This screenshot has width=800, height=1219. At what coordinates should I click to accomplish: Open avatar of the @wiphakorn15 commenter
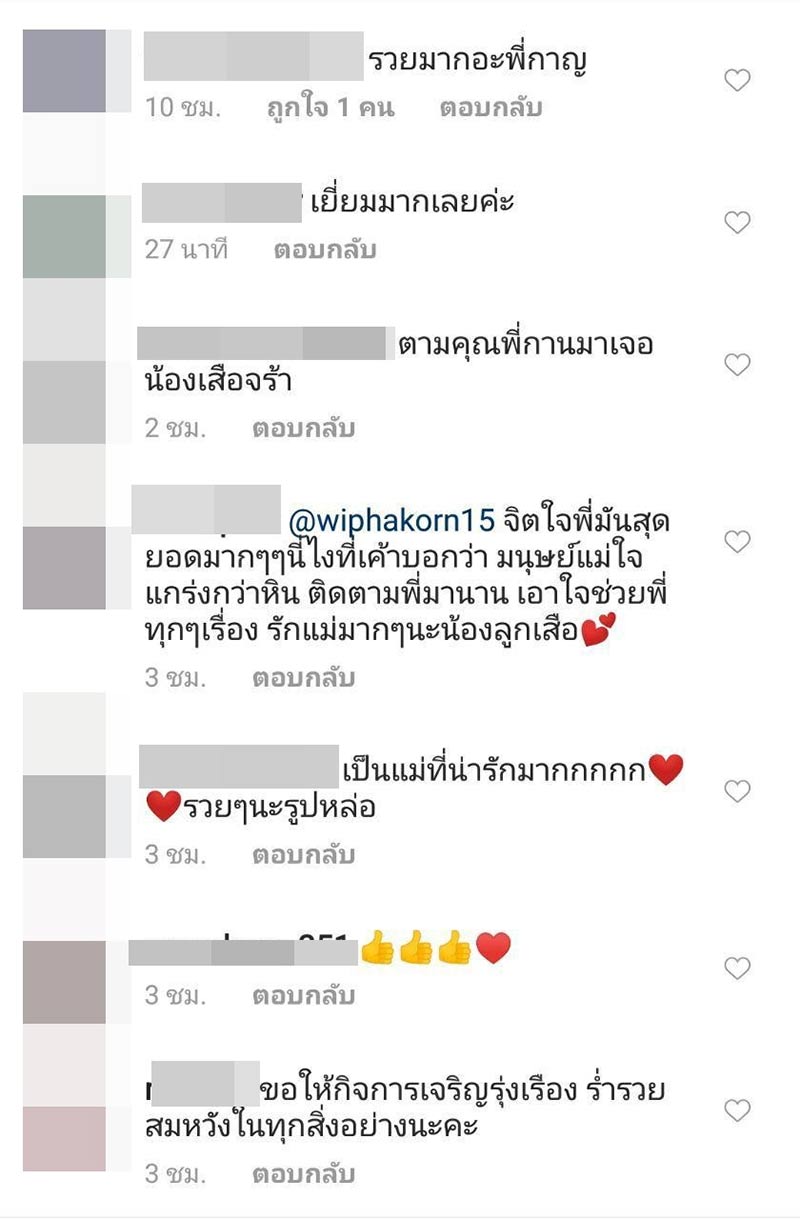[x=64, y=567]
